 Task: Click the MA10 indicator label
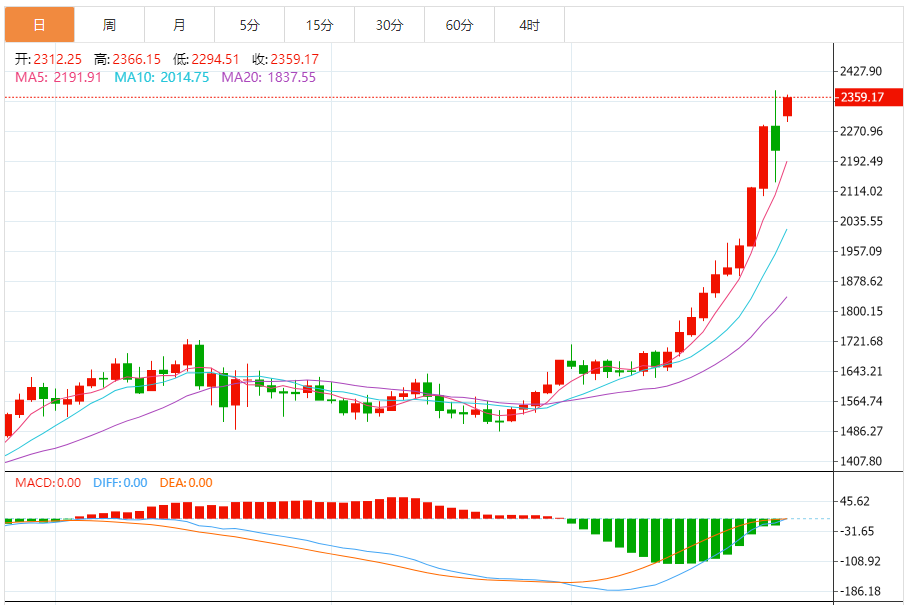[161, 77]
